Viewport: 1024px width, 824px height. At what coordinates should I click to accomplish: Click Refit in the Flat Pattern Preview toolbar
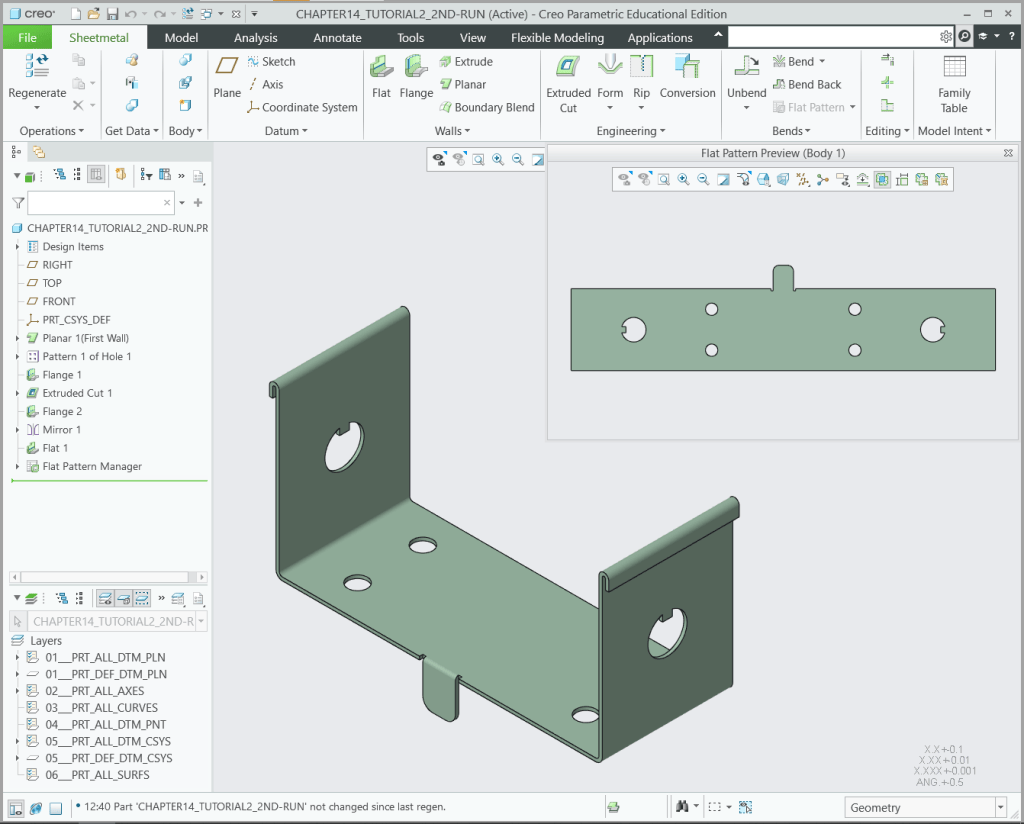point(664,180)
